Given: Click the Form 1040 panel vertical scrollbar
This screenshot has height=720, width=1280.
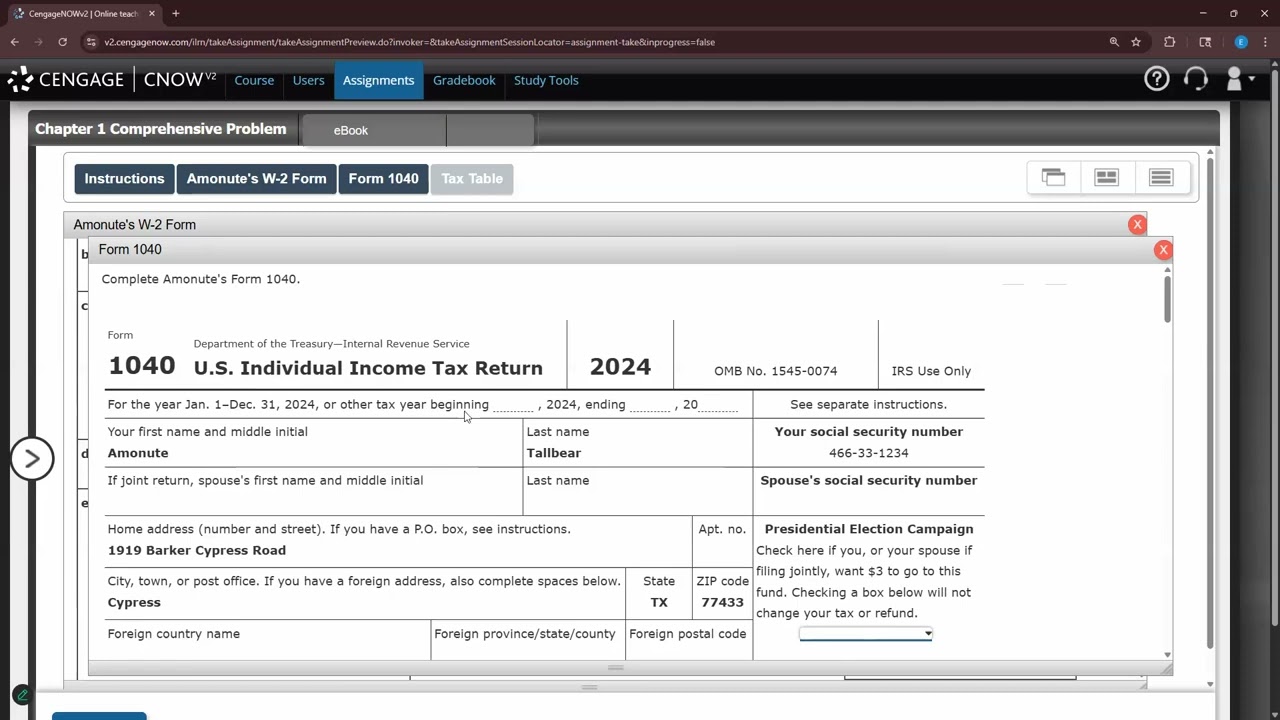Looking at the screenshot, I should 1167,298.
